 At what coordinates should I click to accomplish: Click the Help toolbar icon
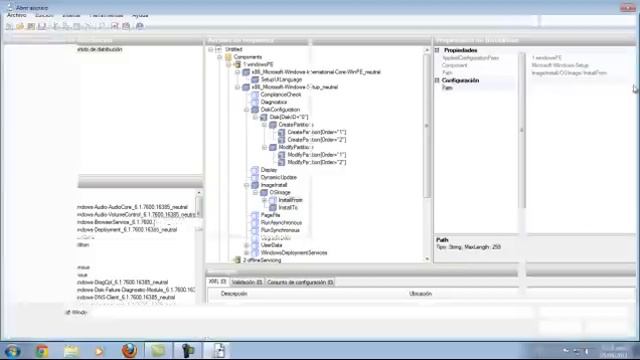tap(140, 26)
